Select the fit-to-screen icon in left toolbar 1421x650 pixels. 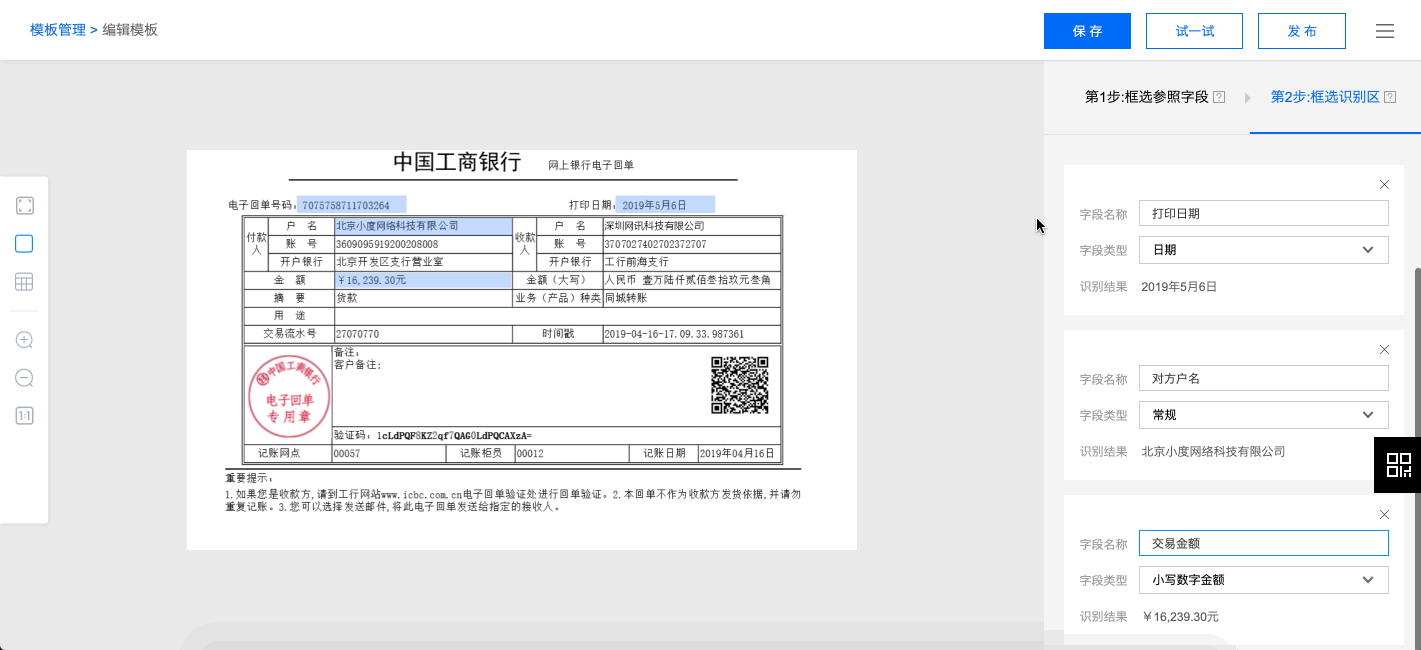click(x=25, y=206)
